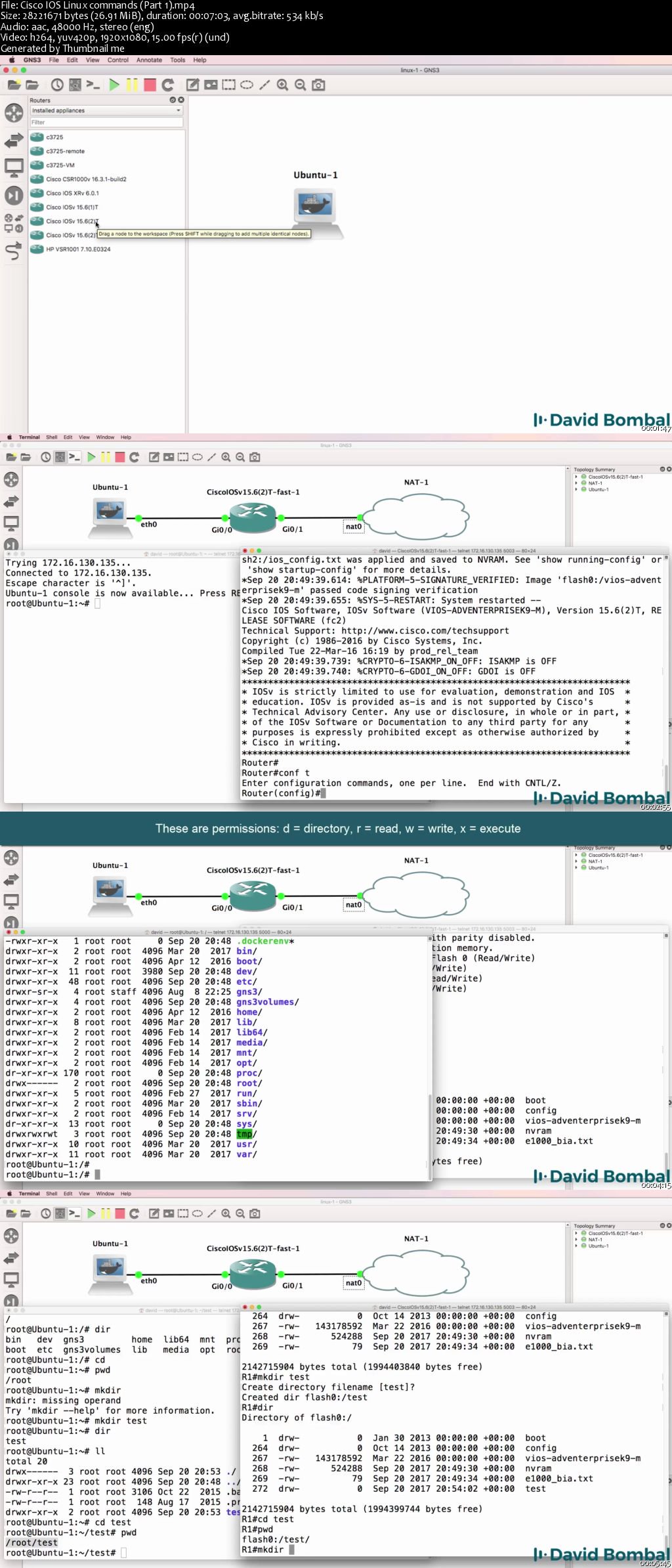Toggle interface labels icon in 00:01:47 frame
This screenshot has width=672, height=1568.
75,85
